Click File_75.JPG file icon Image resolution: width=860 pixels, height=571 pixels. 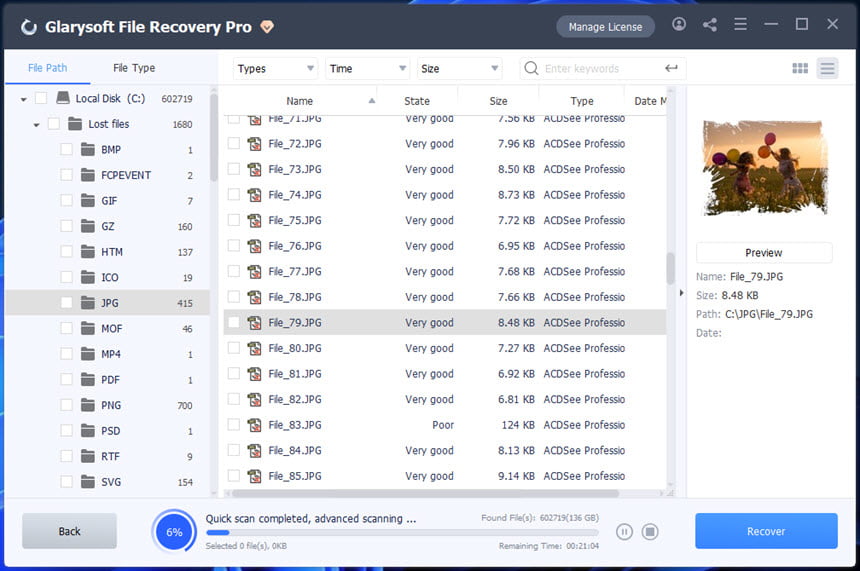[x=254, y=221]
